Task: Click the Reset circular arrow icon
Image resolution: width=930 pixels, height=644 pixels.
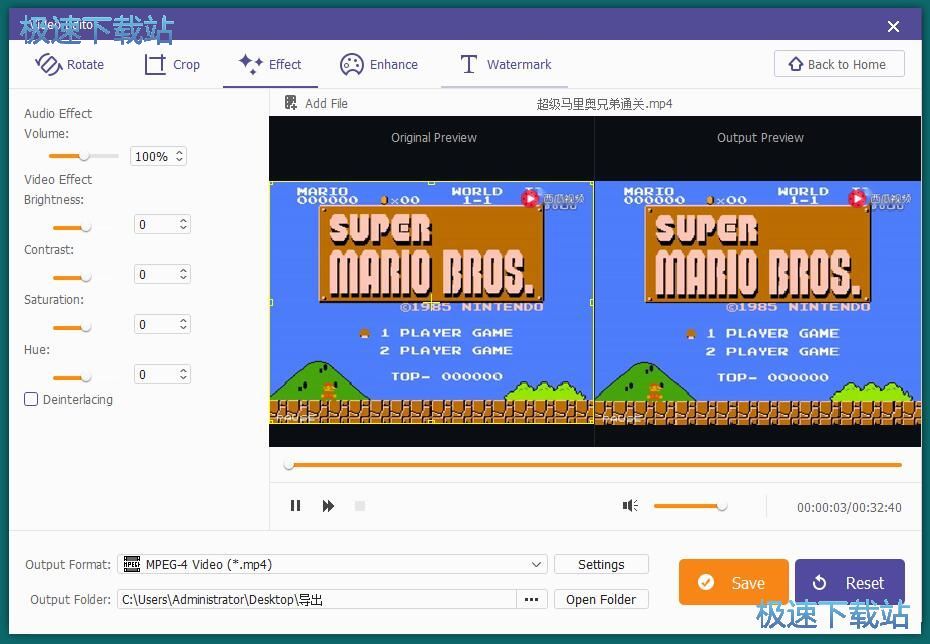Action: coord(819,583)
